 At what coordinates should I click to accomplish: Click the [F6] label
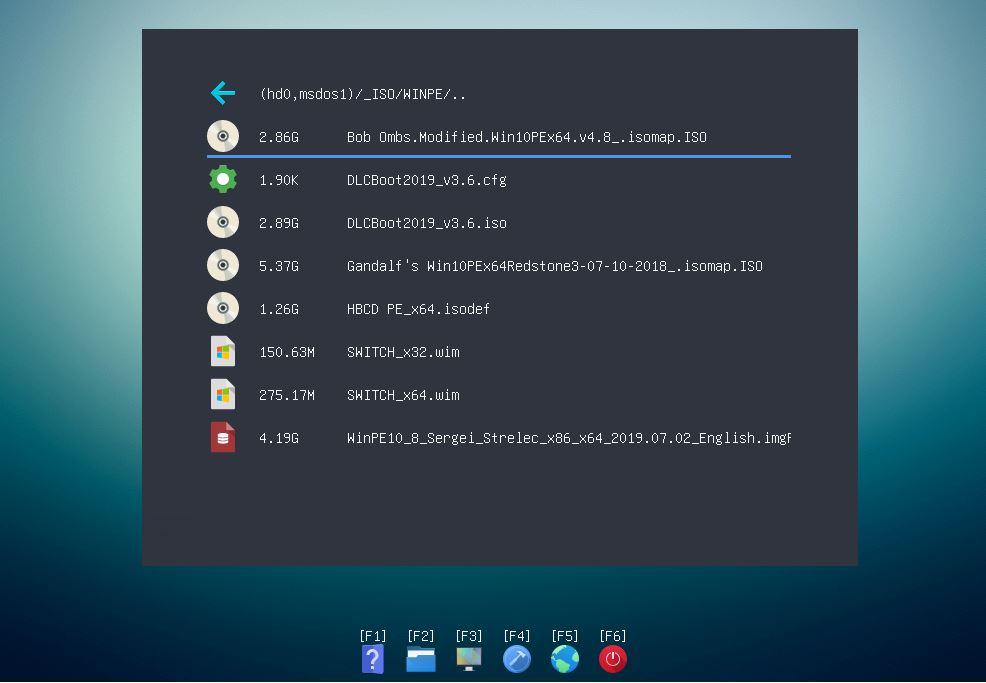click(x=612, y=636)
